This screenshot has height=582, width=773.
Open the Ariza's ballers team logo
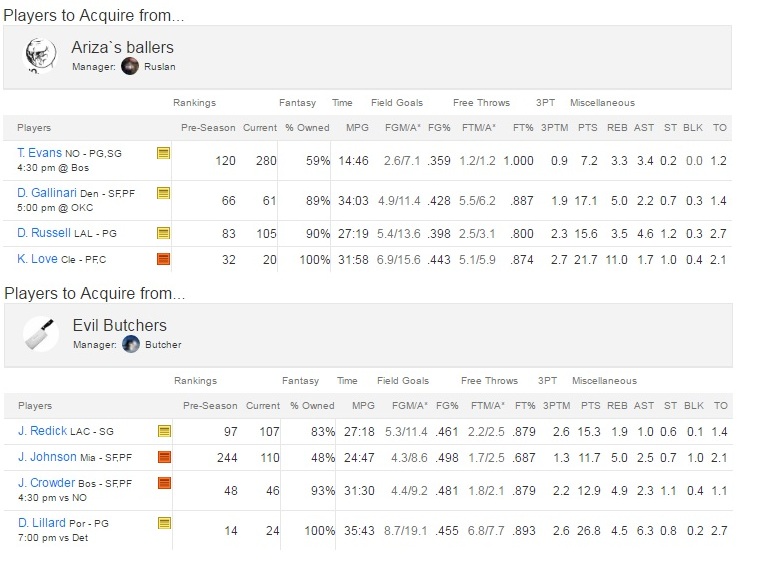[x=40, y=56]
